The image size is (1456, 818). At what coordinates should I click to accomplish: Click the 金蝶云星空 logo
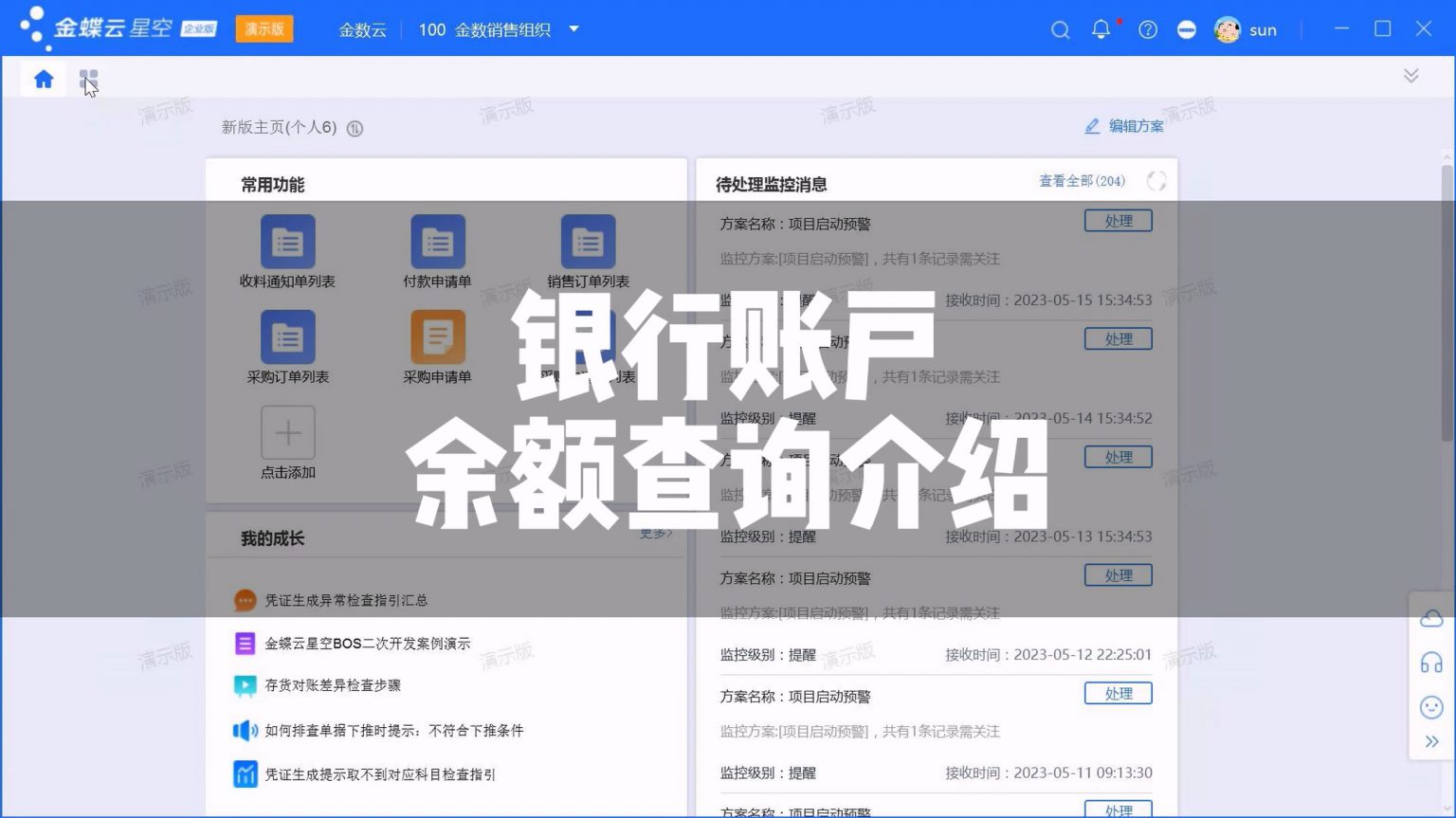[x=119, y=27]
